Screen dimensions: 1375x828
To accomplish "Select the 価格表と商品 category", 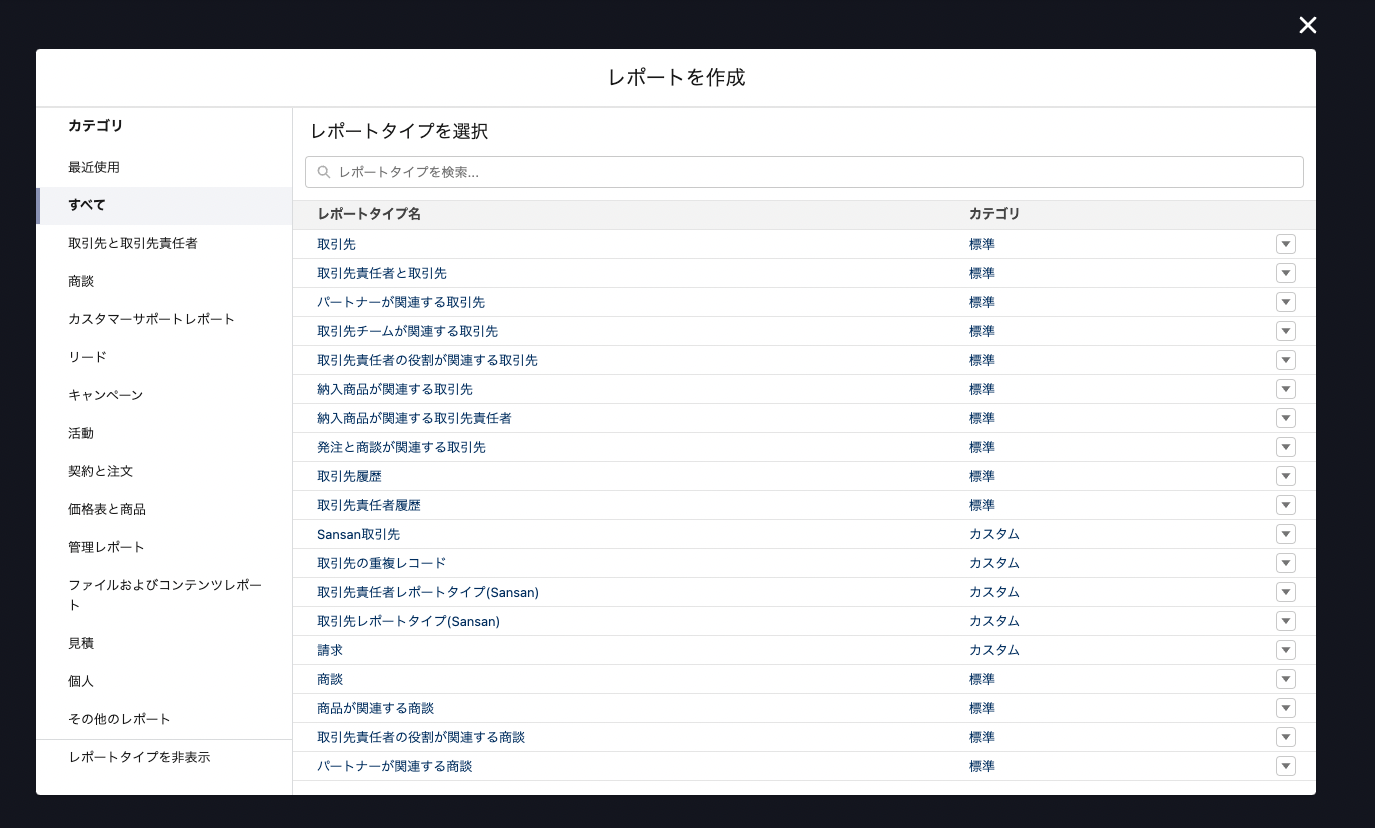I will 164,509.
